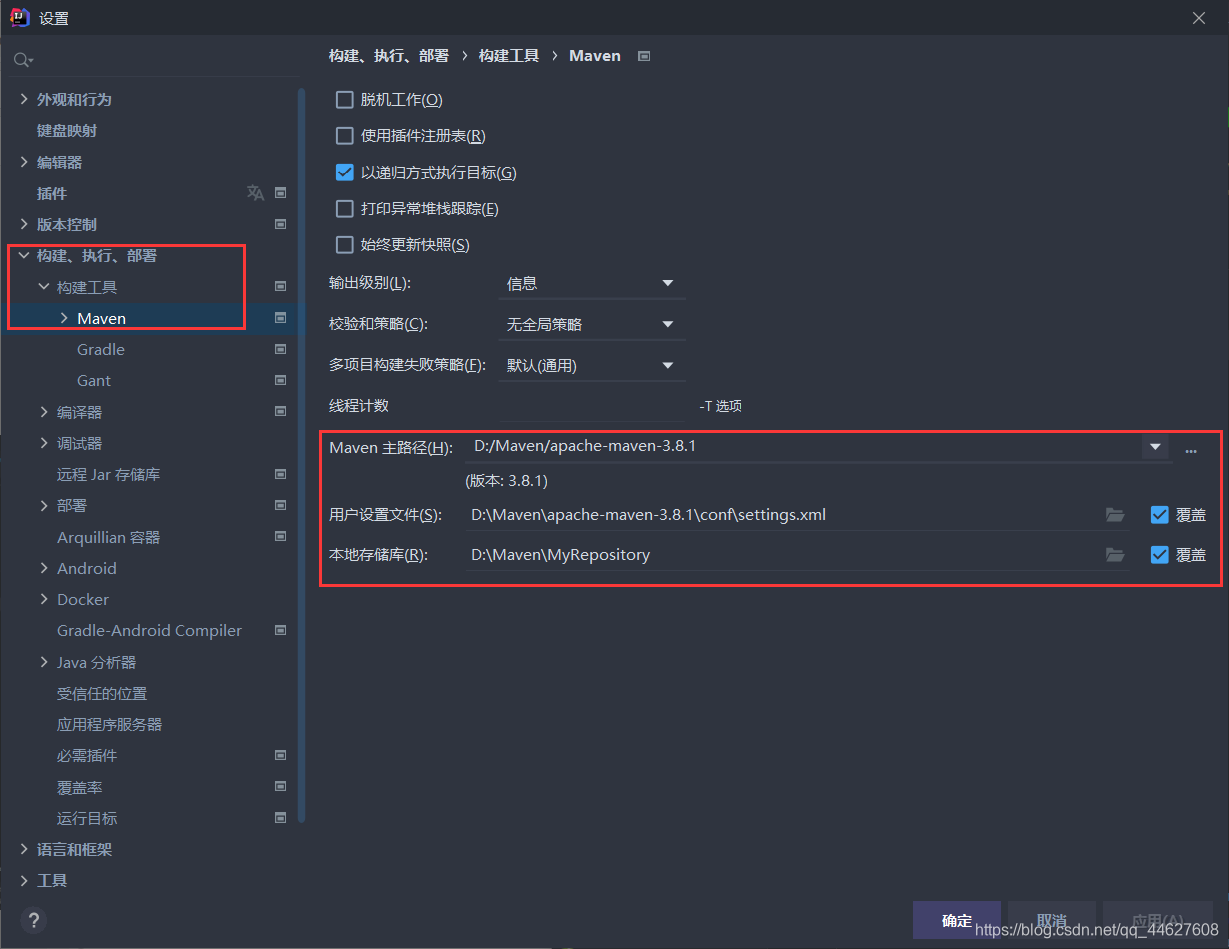1229x949 pixels.
Task: Expand the 编辑器 tree node
Action: [24, 162]
